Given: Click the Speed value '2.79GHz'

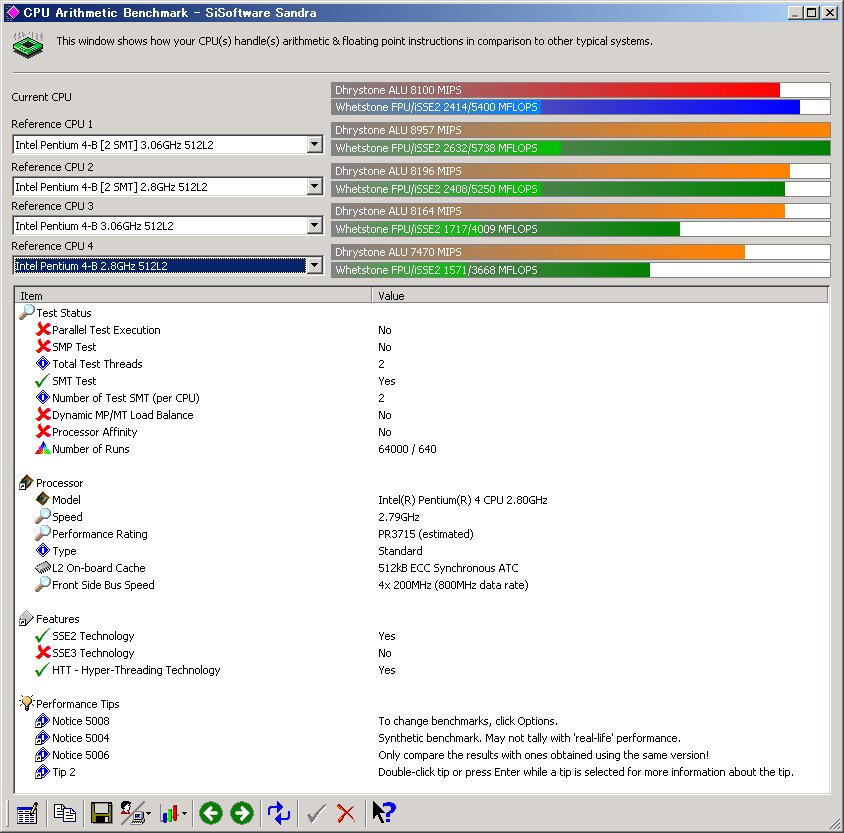Looking at the screenshot, I should coord(399,517).
